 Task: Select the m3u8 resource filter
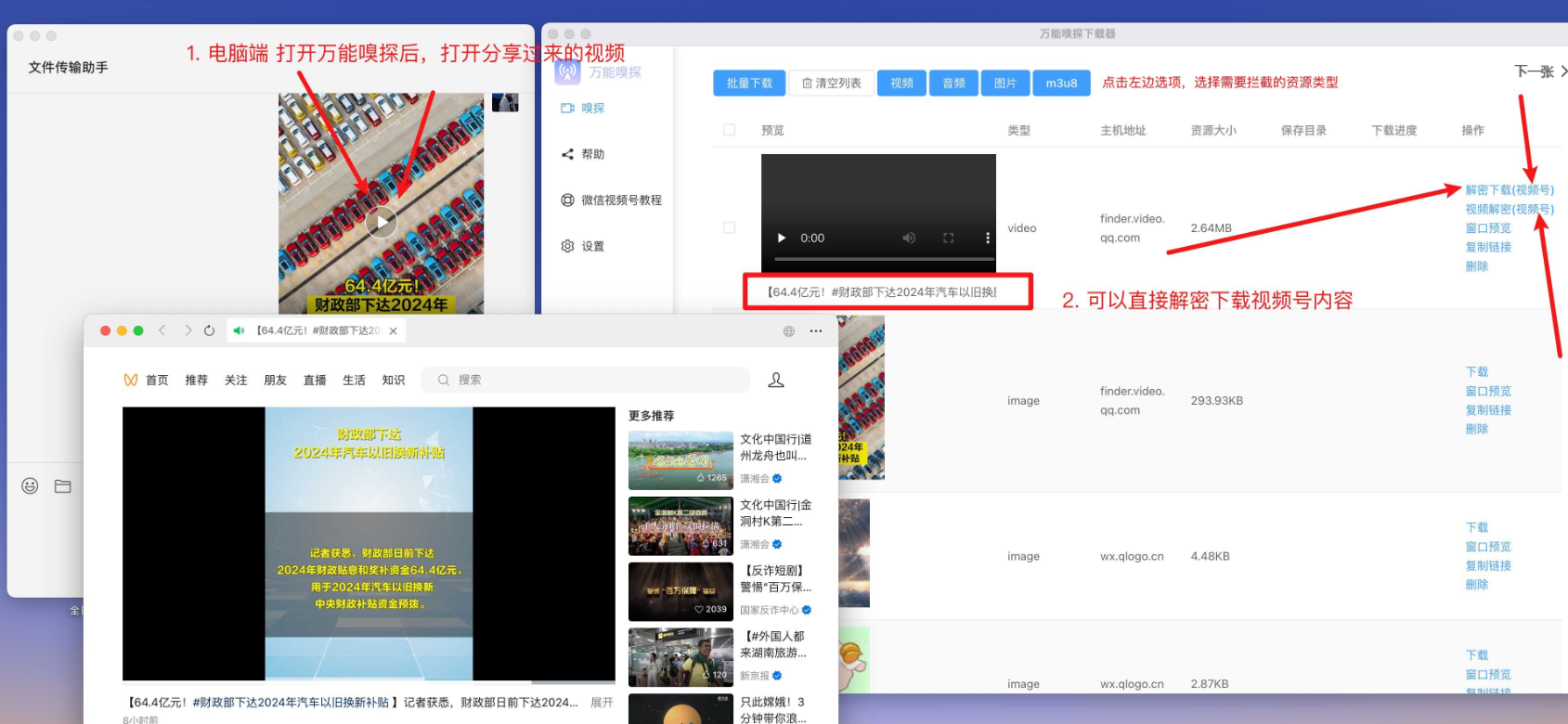point(1061,83)
